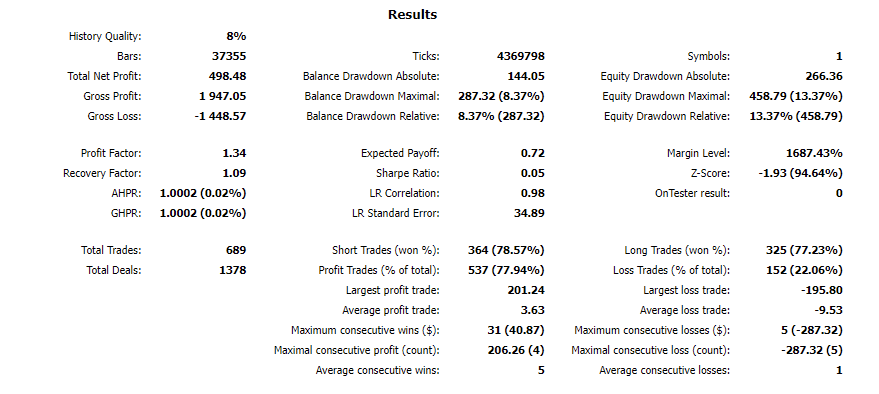879x394 pixels.
Task: Select the Largest loss trade value -195.80
Action: [x=822, y=290]
